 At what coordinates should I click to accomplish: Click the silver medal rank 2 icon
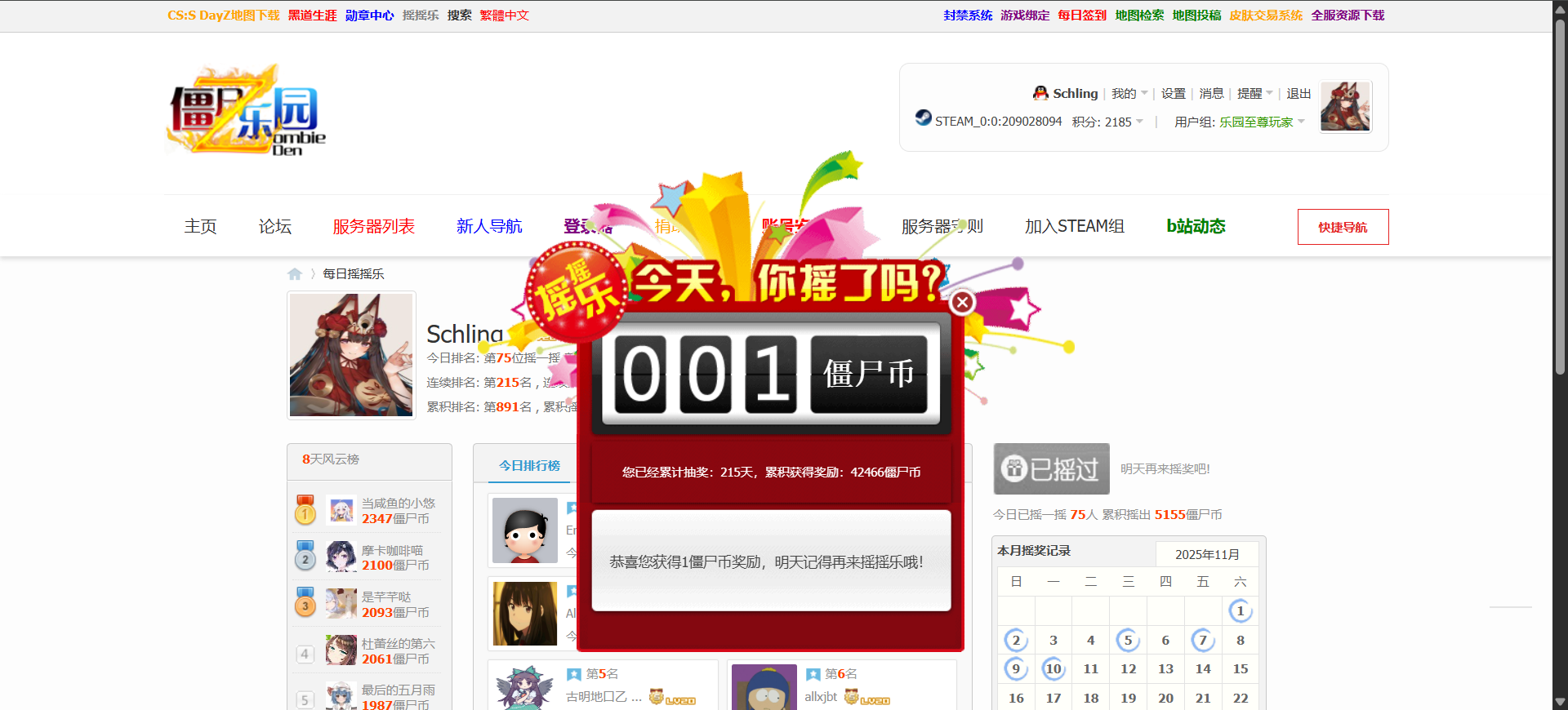(x=305, y=557)
